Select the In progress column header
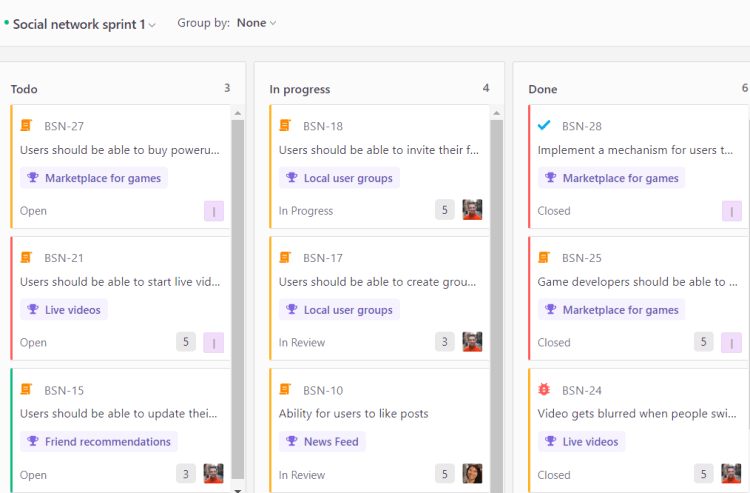The width and height of the screenshot is (750, 493). (300, 89)
